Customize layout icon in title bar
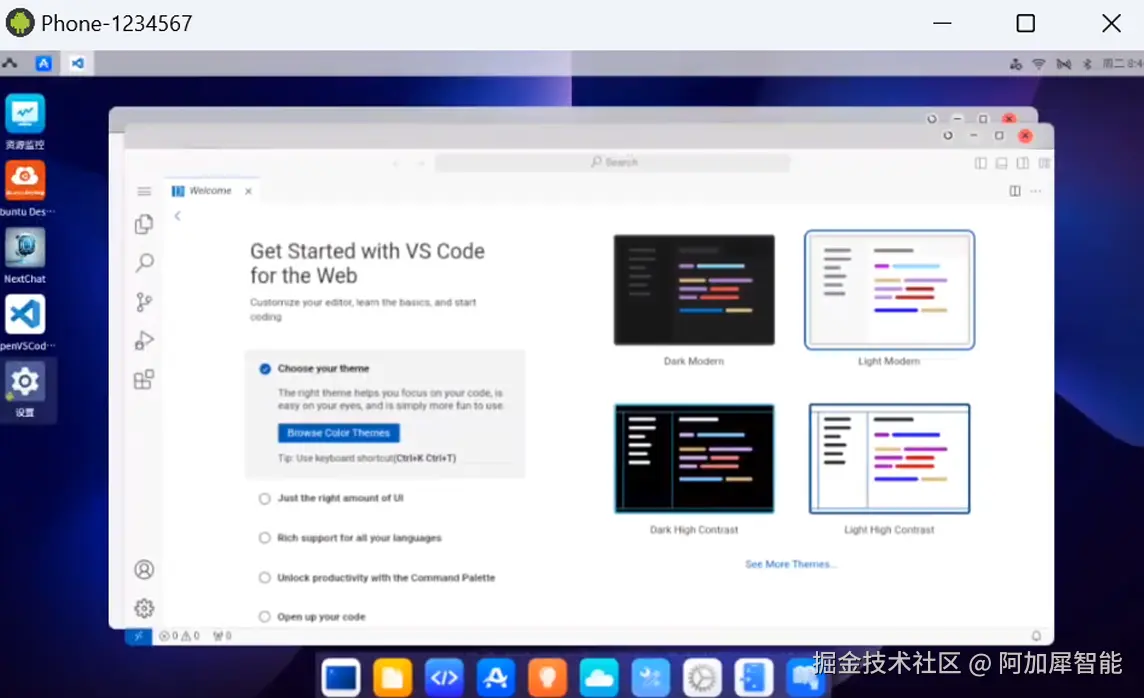Viewport: 1144px width, 698px height. (x=1044, y=163)
